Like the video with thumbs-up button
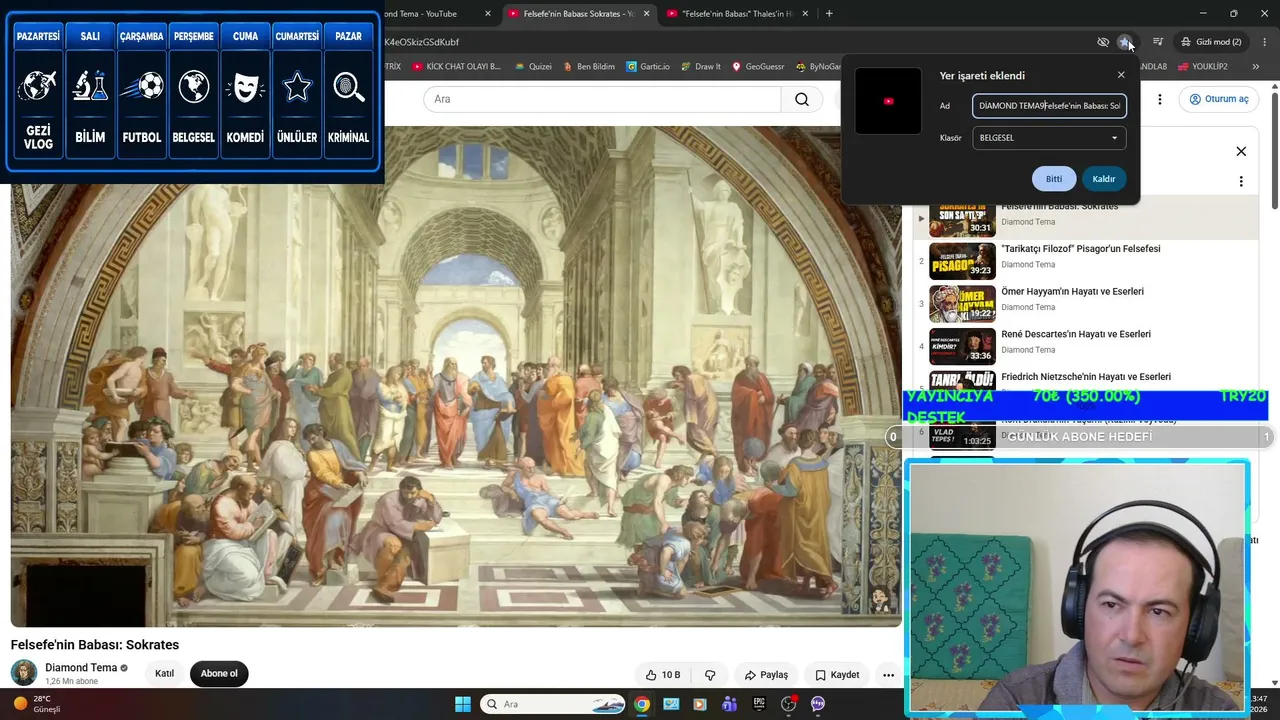The image size is (1280, 720). click(663, 675)
